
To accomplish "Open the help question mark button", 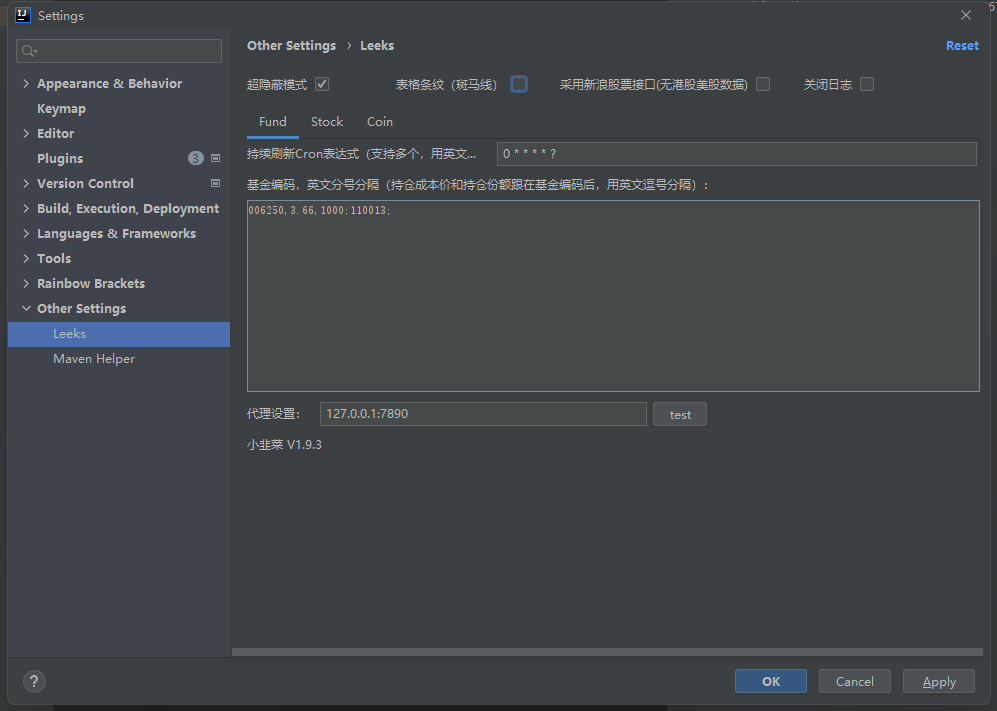I will (x=34, y=681).
